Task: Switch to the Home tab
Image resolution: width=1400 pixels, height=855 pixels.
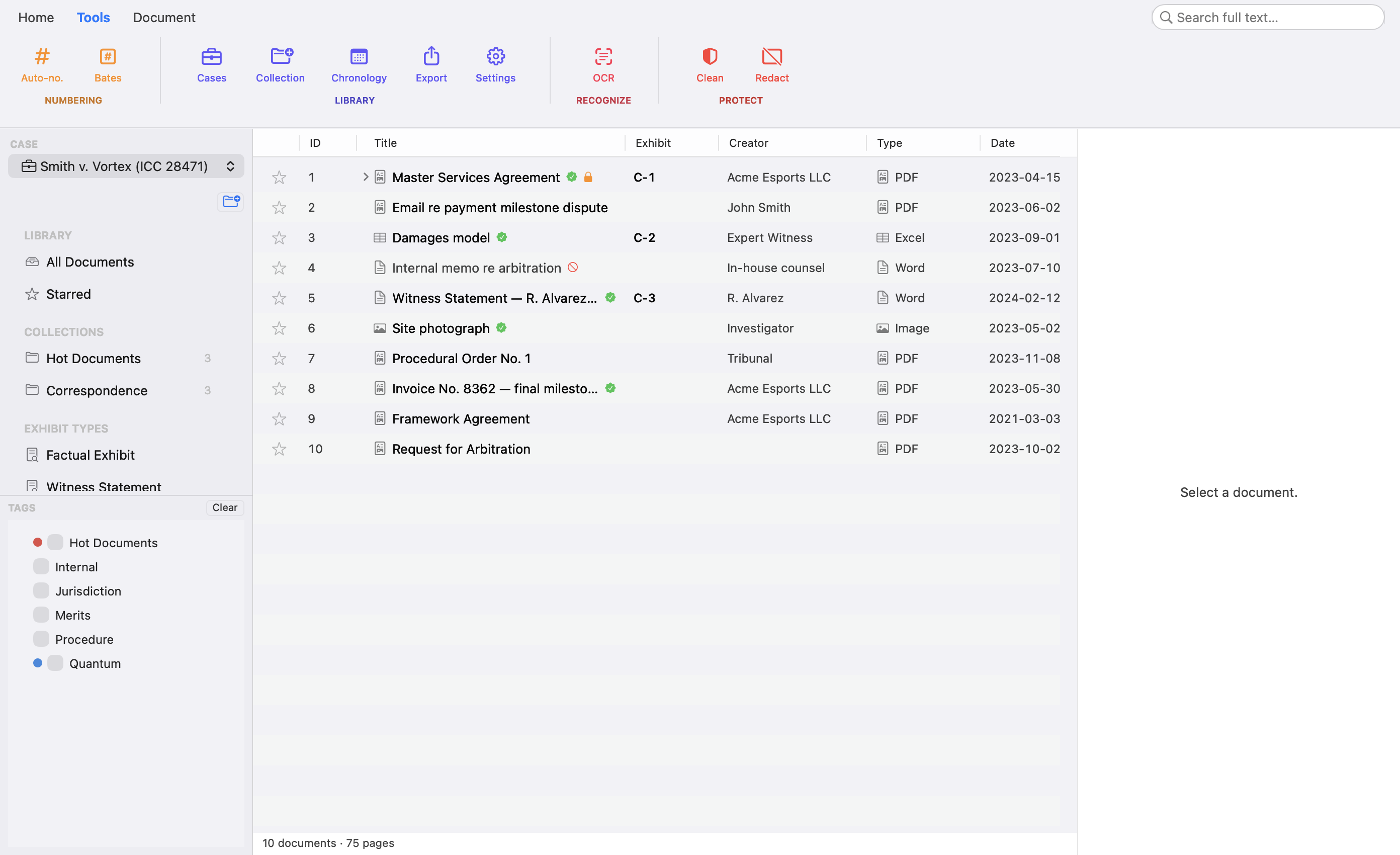Action: pyautogui.click(x=36, y=18)
